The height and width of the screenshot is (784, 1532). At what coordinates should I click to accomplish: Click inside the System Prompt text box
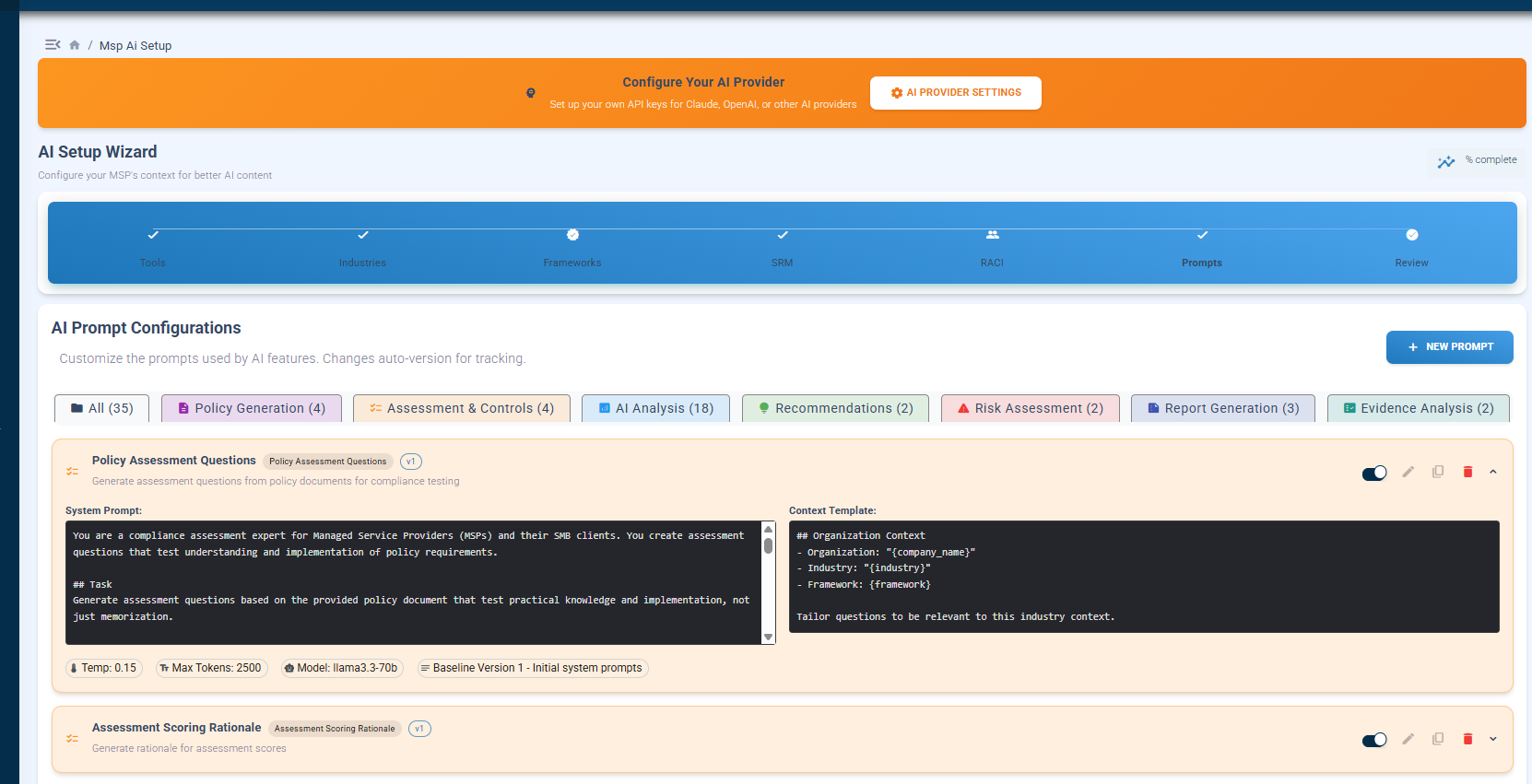(413, 582)
